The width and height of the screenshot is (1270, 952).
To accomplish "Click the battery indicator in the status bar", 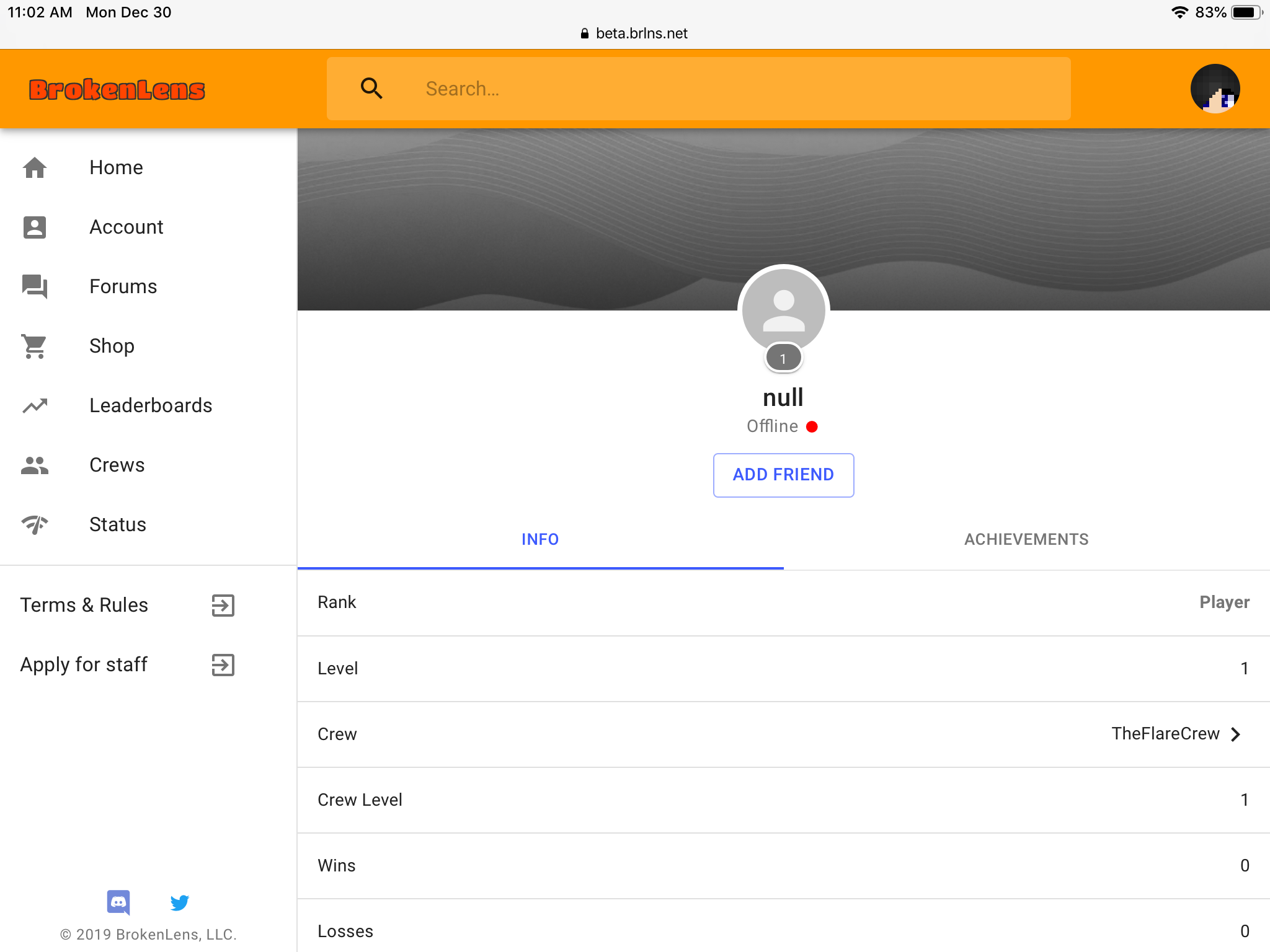I will click(x=1247, y=12).
